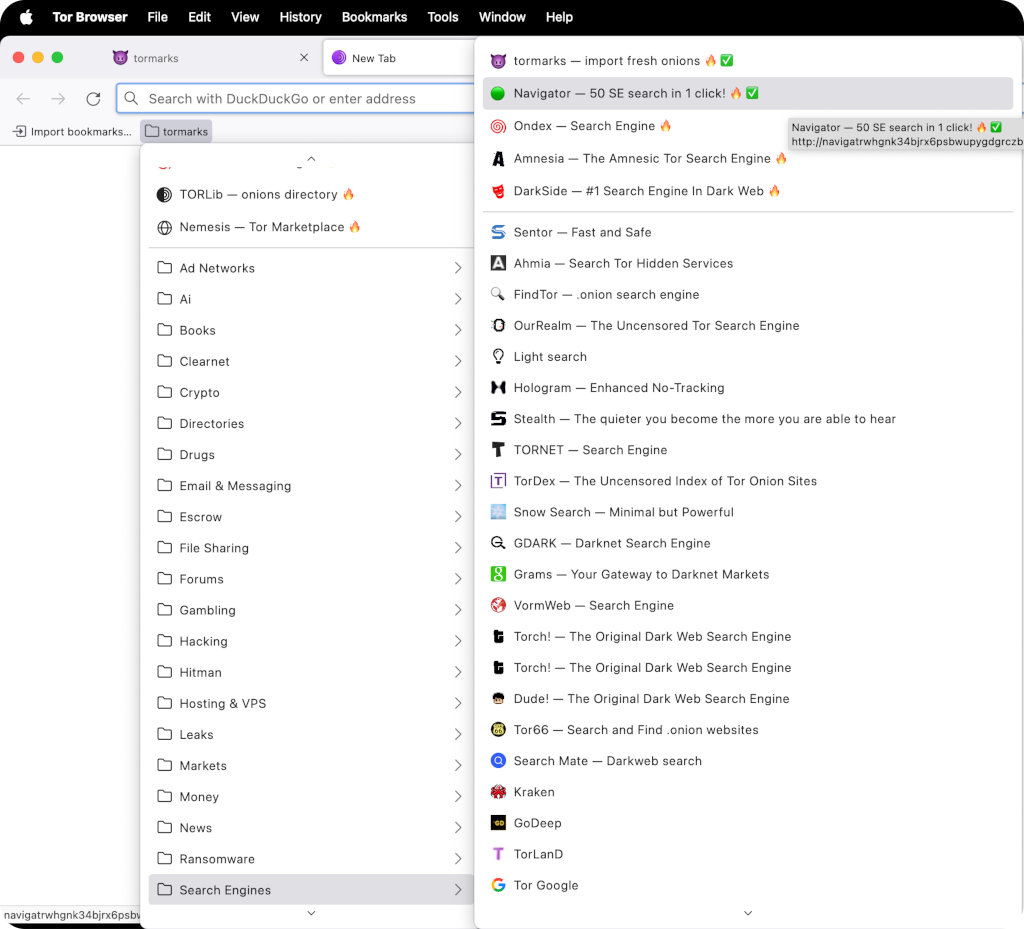Open TORLib onions directory bookmark
Screen dimensions: 1024x929
[266, 195]
